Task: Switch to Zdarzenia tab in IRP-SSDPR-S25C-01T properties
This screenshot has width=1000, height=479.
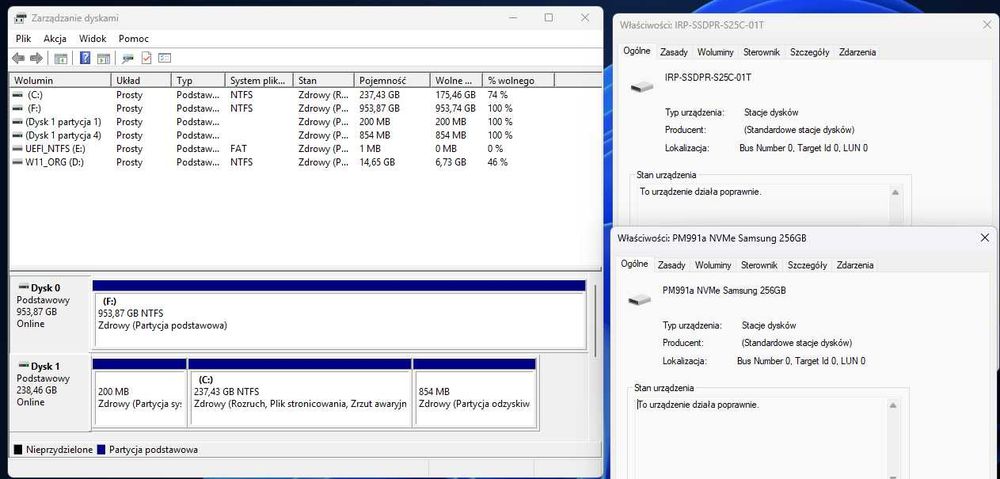Action: 857,52
